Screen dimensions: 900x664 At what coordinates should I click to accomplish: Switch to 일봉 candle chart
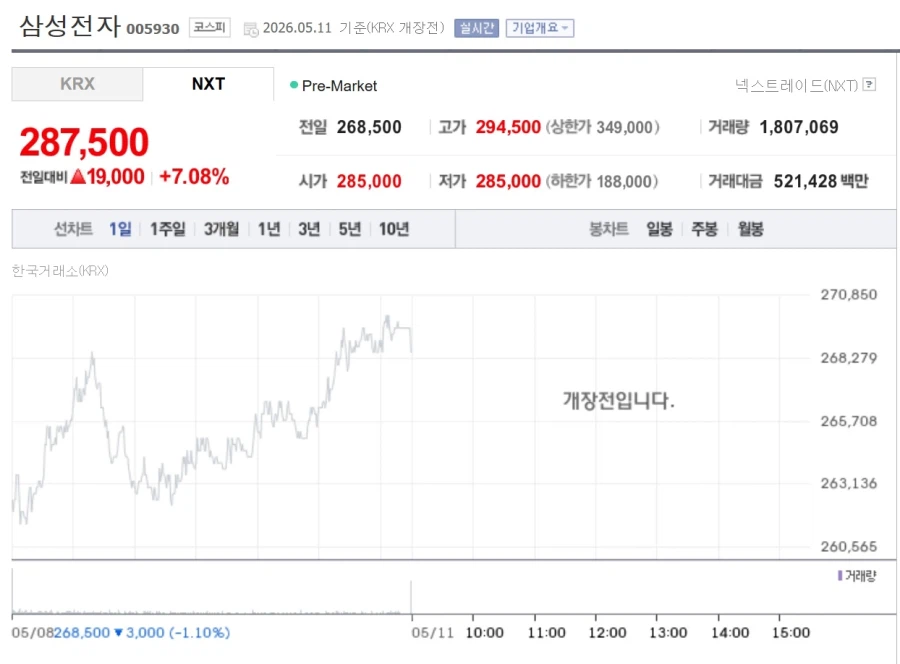[659, 229]
